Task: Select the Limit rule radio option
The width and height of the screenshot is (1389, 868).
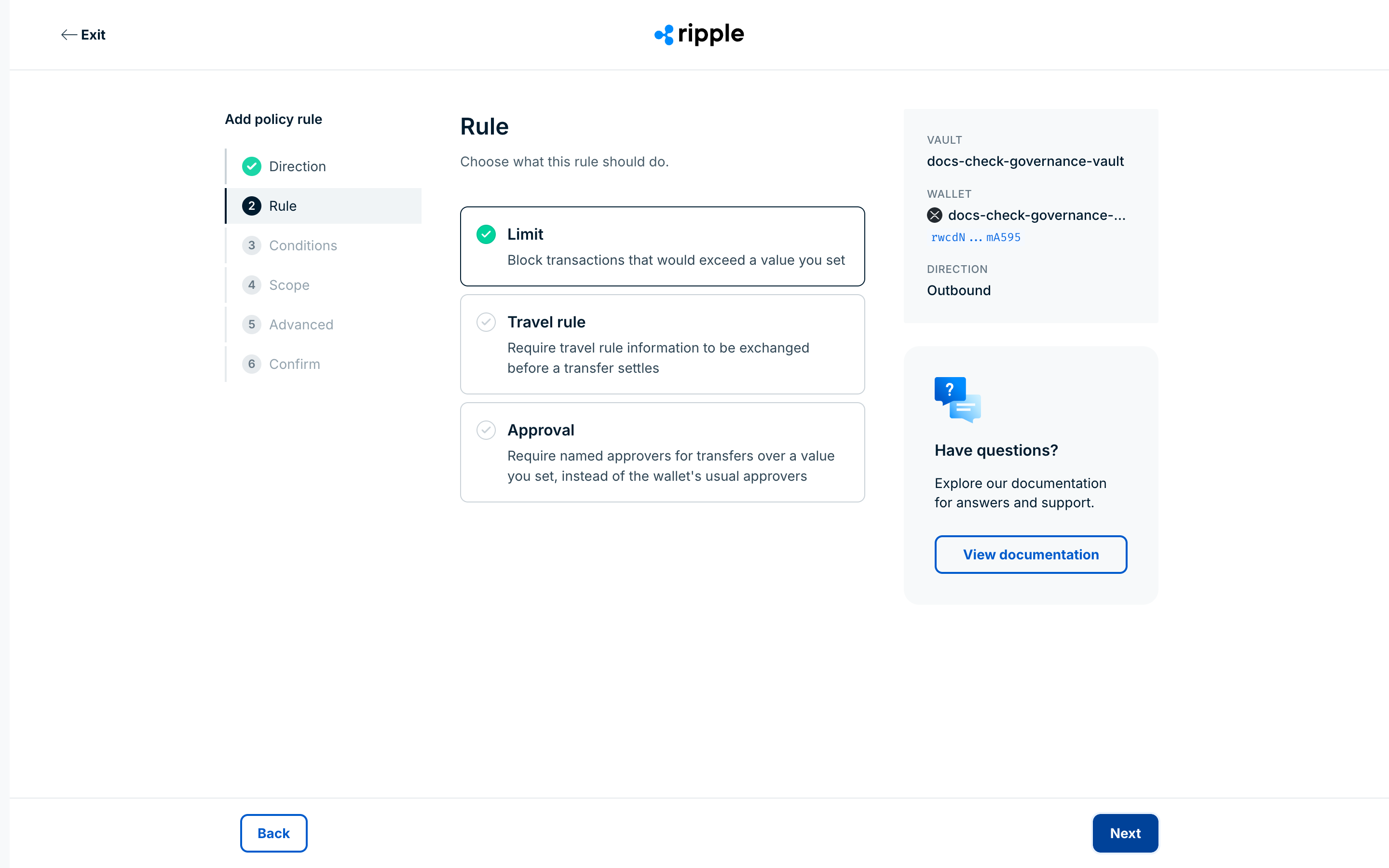Action: click(486, 234)
